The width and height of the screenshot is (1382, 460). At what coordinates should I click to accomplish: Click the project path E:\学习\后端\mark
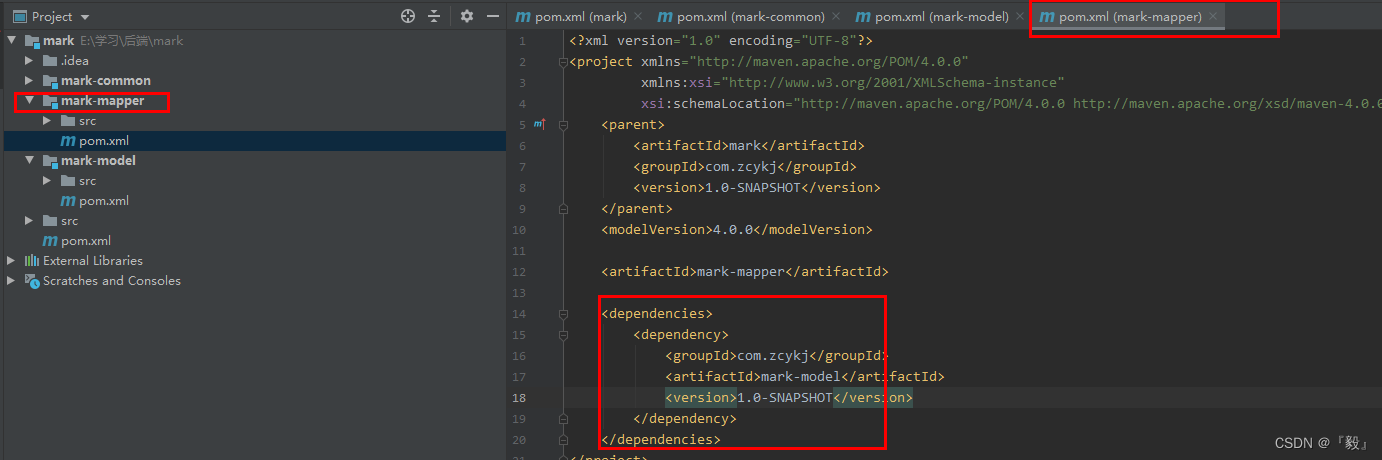click(132, 41)
